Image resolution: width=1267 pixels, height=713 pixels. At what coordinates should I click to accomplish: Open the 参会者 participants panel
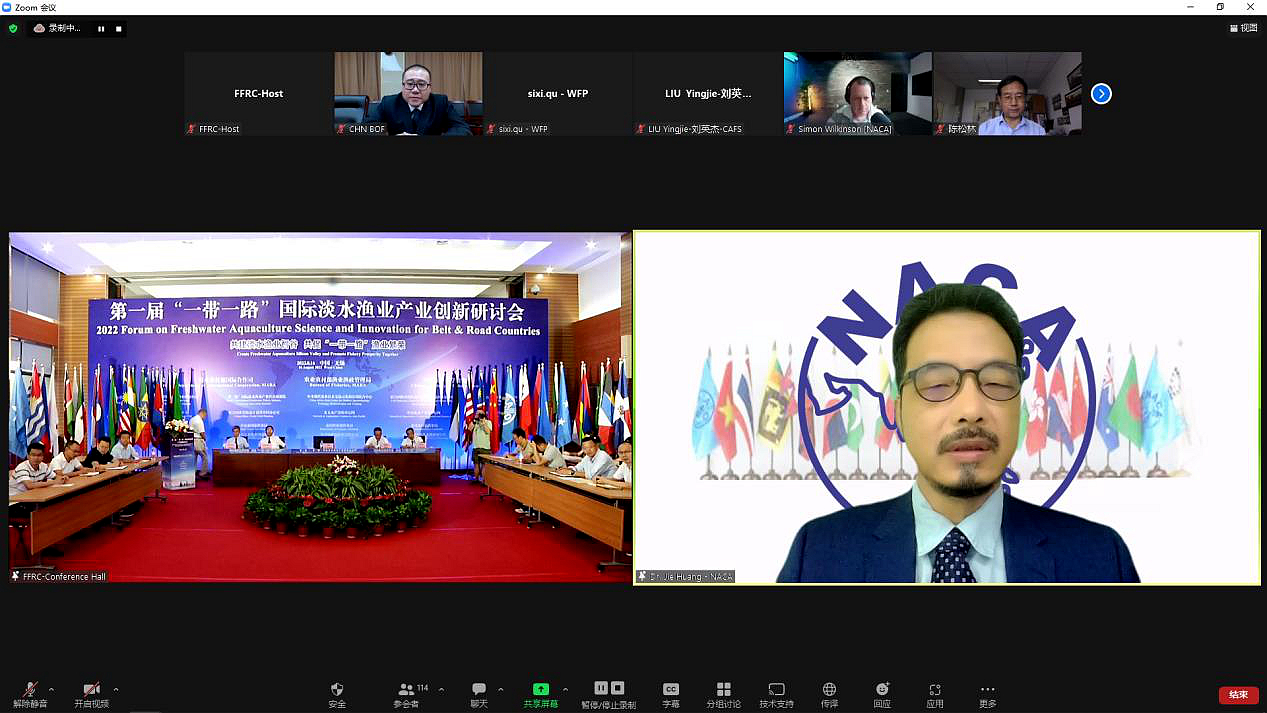pos(406,695)
